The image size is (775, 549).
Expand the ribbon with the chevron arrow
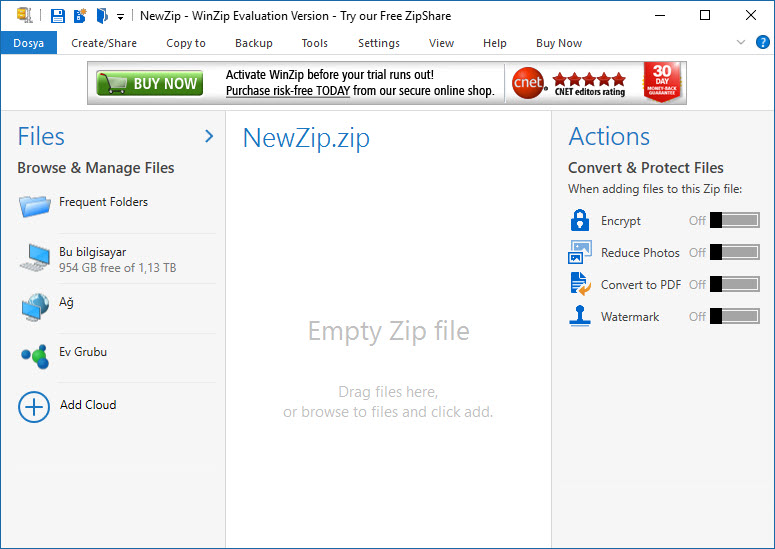[x=740, y=42]
